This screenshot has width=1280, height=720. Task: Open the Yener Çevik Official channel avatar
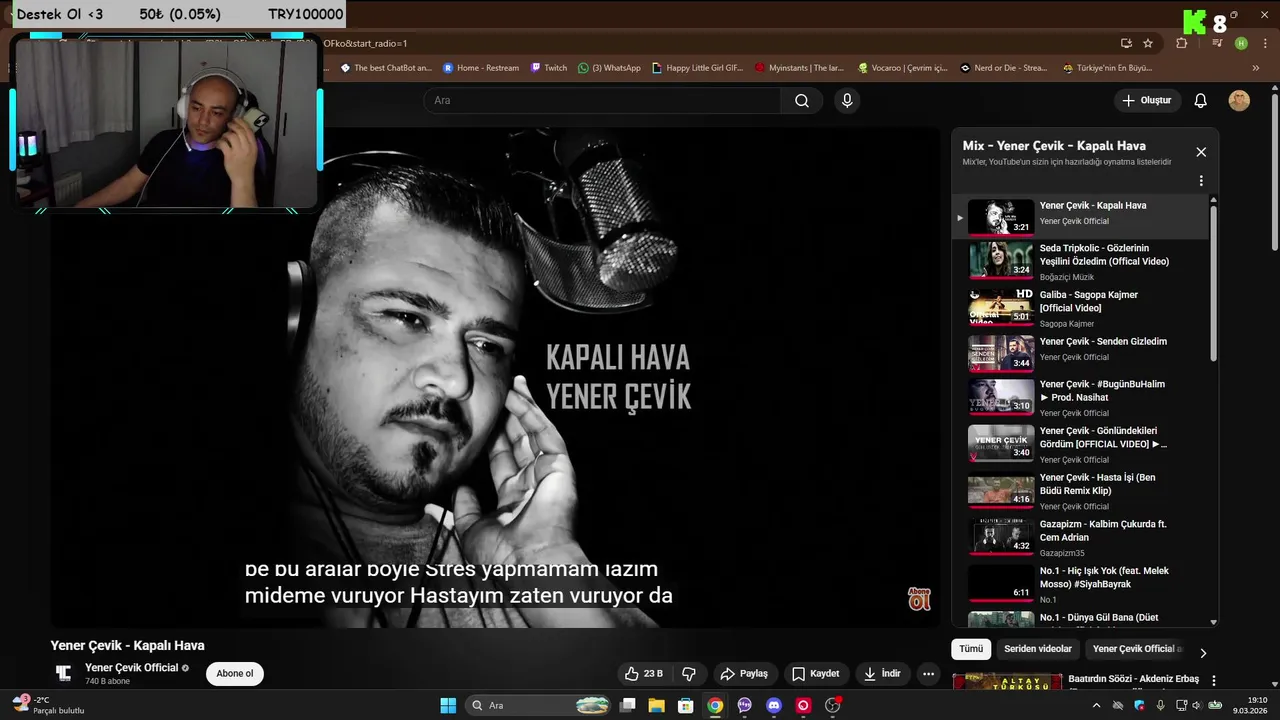pyautogui.click(x=63, y=673)
